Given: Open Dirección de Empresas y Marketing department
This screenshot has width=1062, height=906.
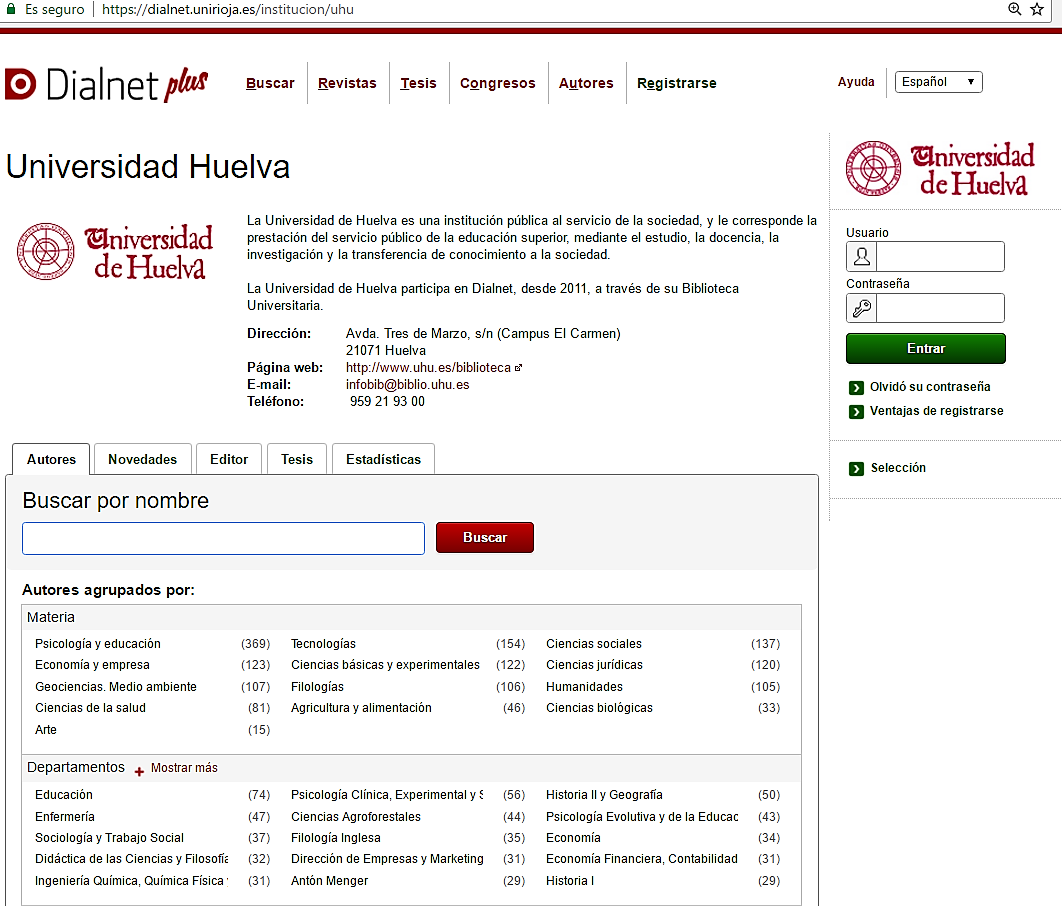Looking at the screenshot, I should tap(387, 859).
